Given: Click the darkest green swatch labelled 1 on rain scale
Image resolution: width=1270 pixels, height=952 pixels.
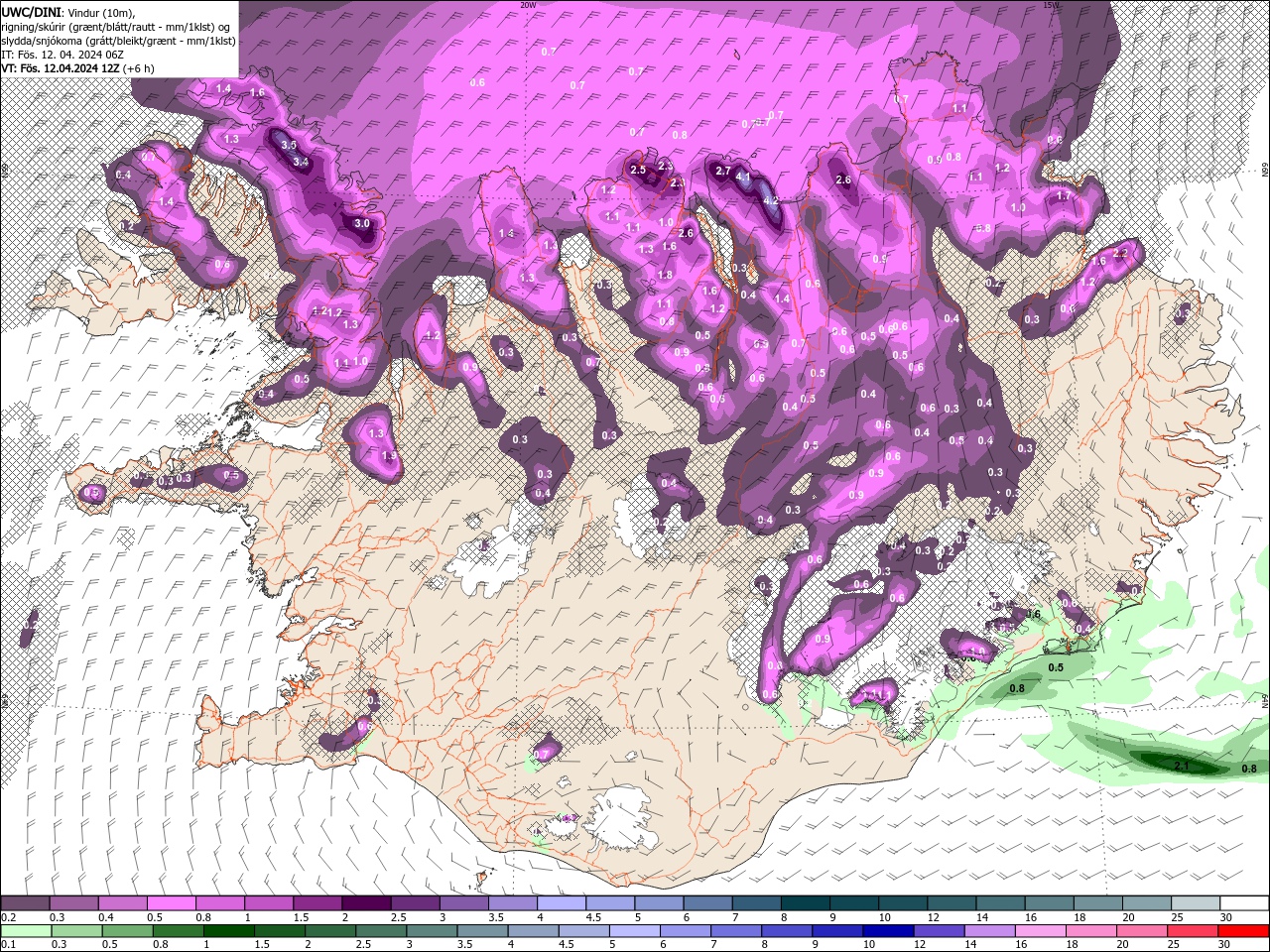Looking at the screenshot, I should 228,931.
